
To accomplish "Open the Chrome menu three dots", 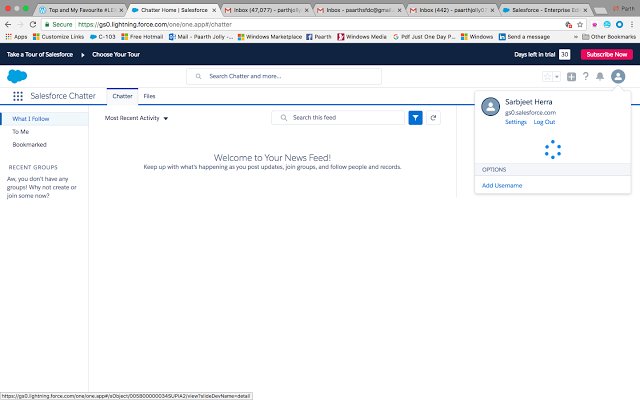I will click(x=631, y=24).
